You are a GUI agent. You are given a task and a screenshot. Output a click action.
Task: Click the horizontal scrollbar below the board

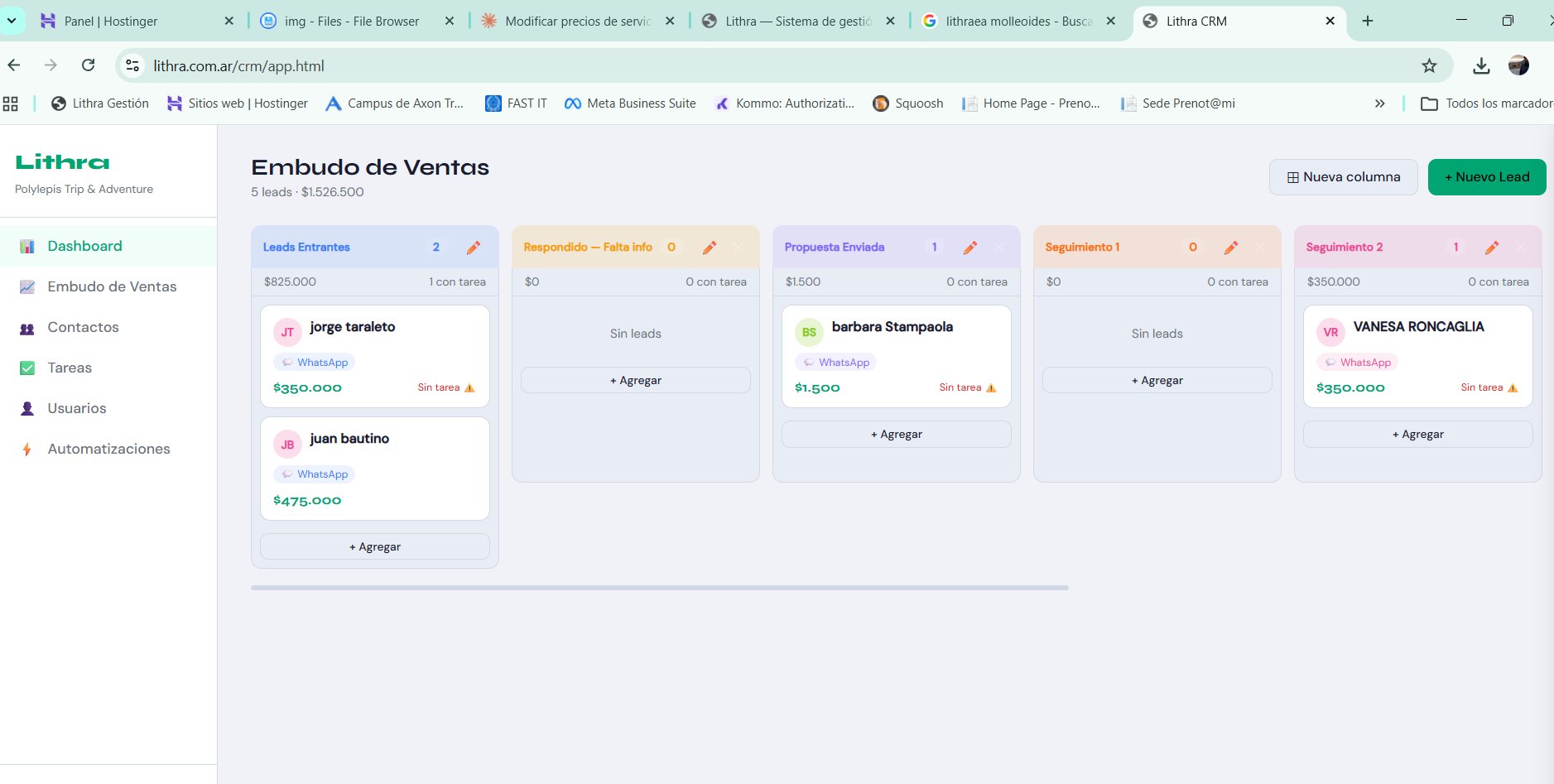660,588
